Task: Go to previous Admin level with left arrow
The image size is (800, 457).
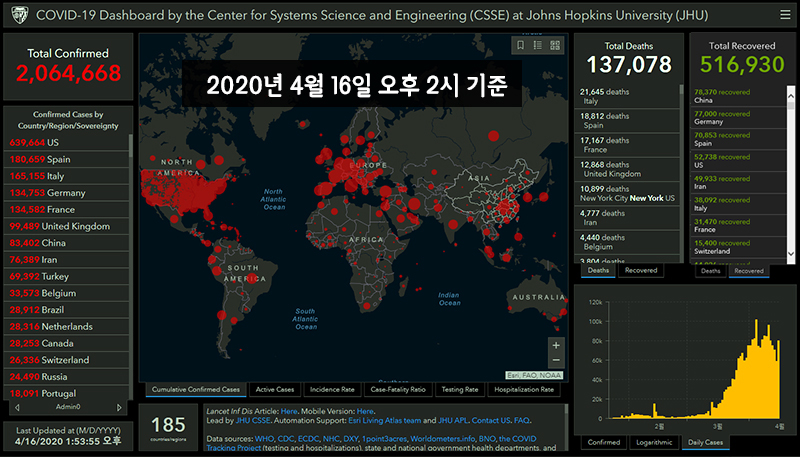Action: tap(17, 407)
